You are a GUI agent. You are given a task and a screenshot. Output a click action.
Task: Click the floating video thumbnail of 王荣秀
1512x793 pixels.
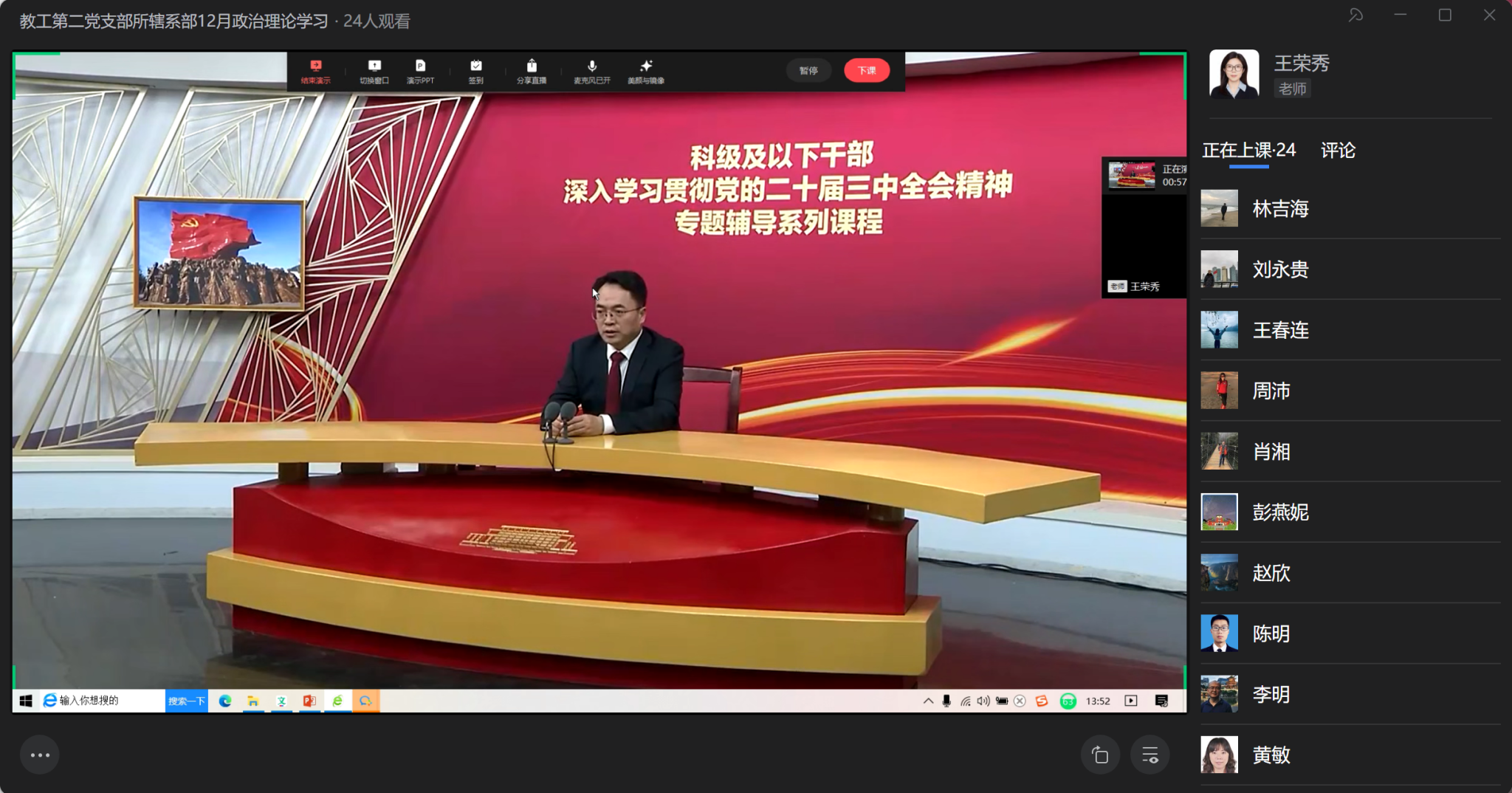tap(1144, 227)
